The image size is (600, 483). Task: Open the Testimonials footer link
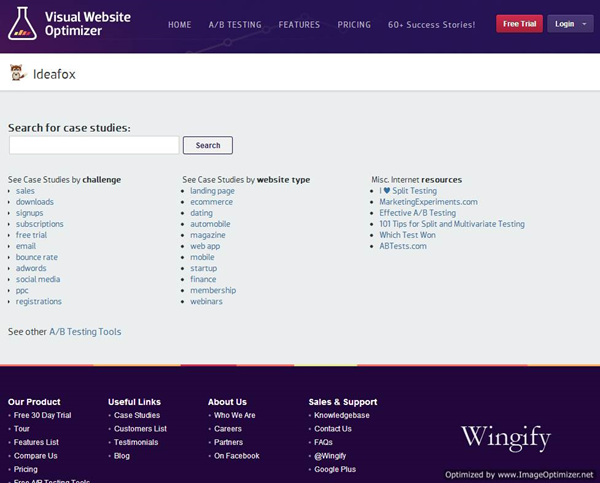tap(136, 442)
